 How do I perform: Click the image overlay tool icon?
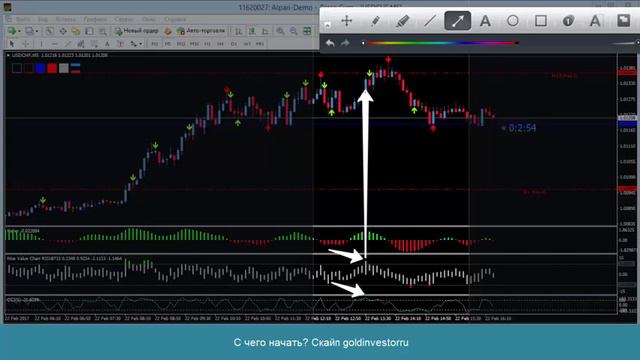pyautogui.click(x=624, y=21)
